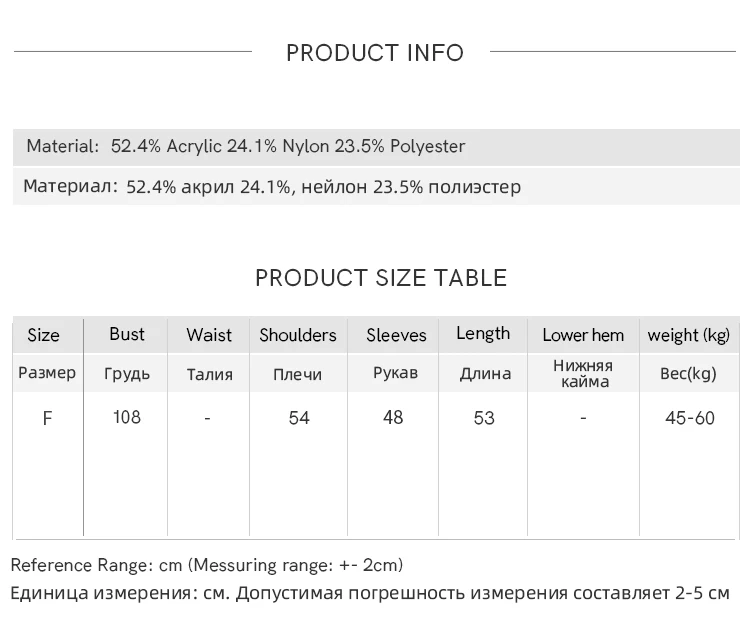Click the Waist column header
The height and width of the screenshot is (630, 750).
209,335
